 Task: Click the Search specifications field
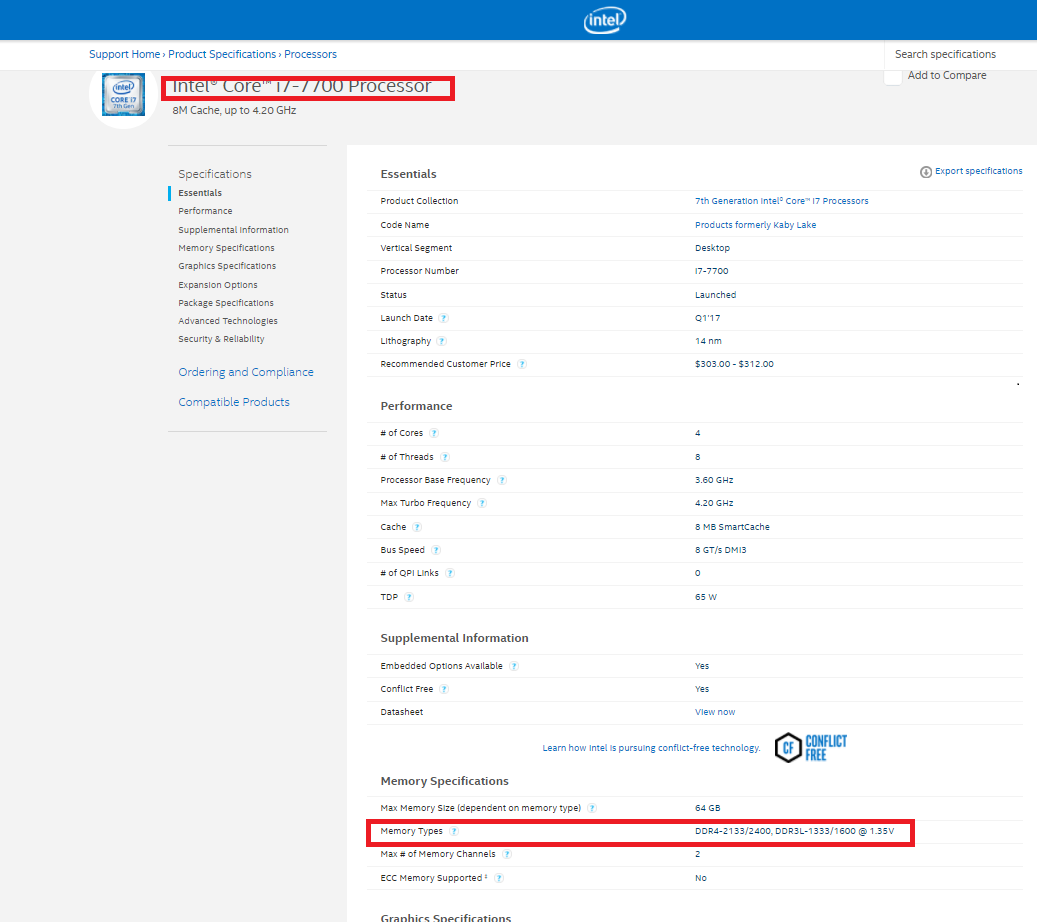[x=960, y=54]
